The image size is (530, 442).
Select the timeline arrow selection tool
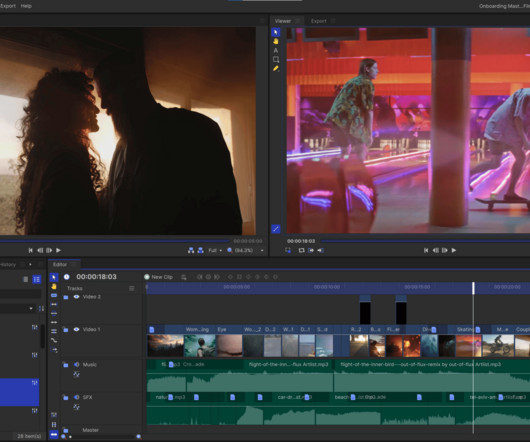[x=54, y=277]
